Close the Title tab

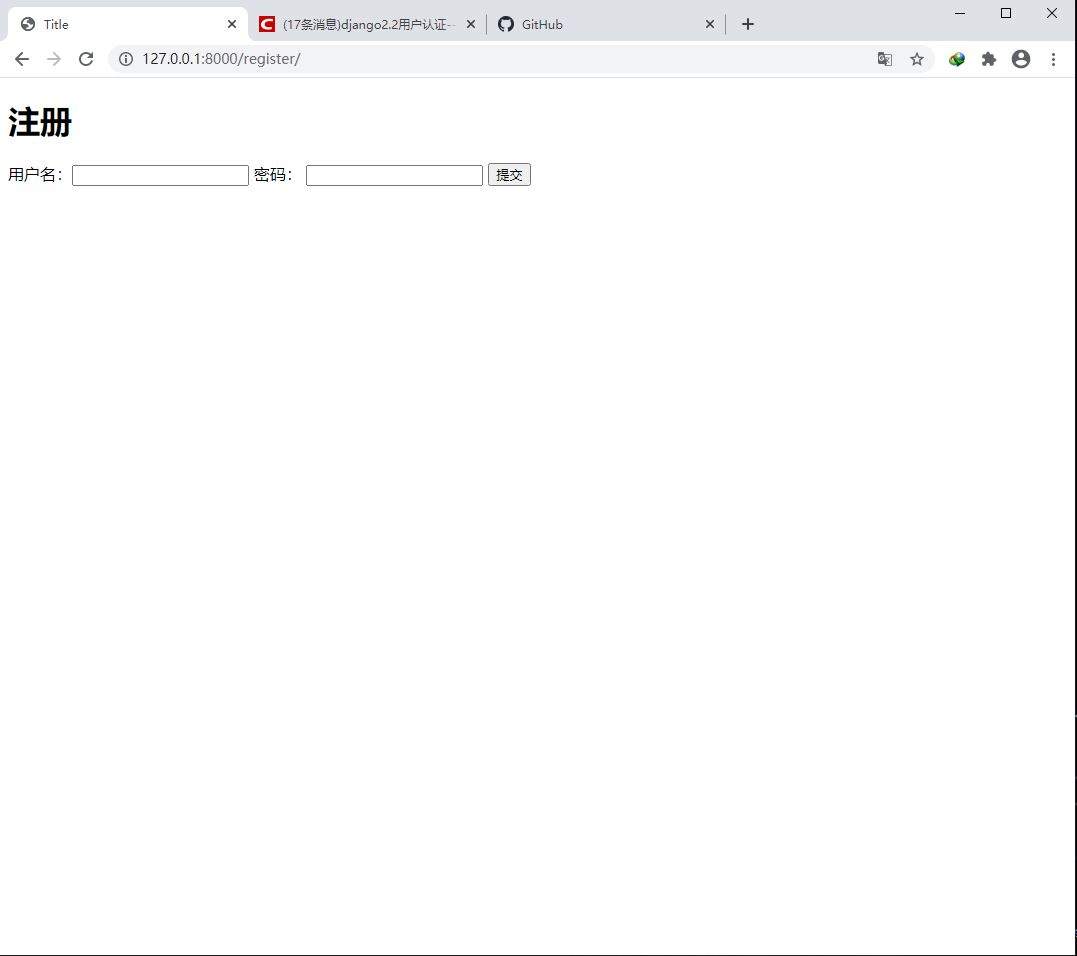coord(232,24)
